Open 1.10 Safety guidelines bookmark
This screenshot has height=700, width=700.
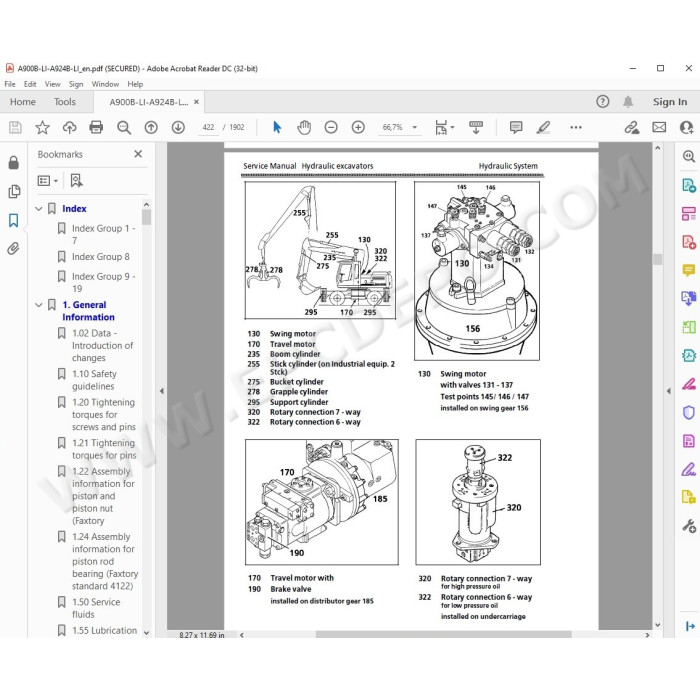(x=94, y=380)
